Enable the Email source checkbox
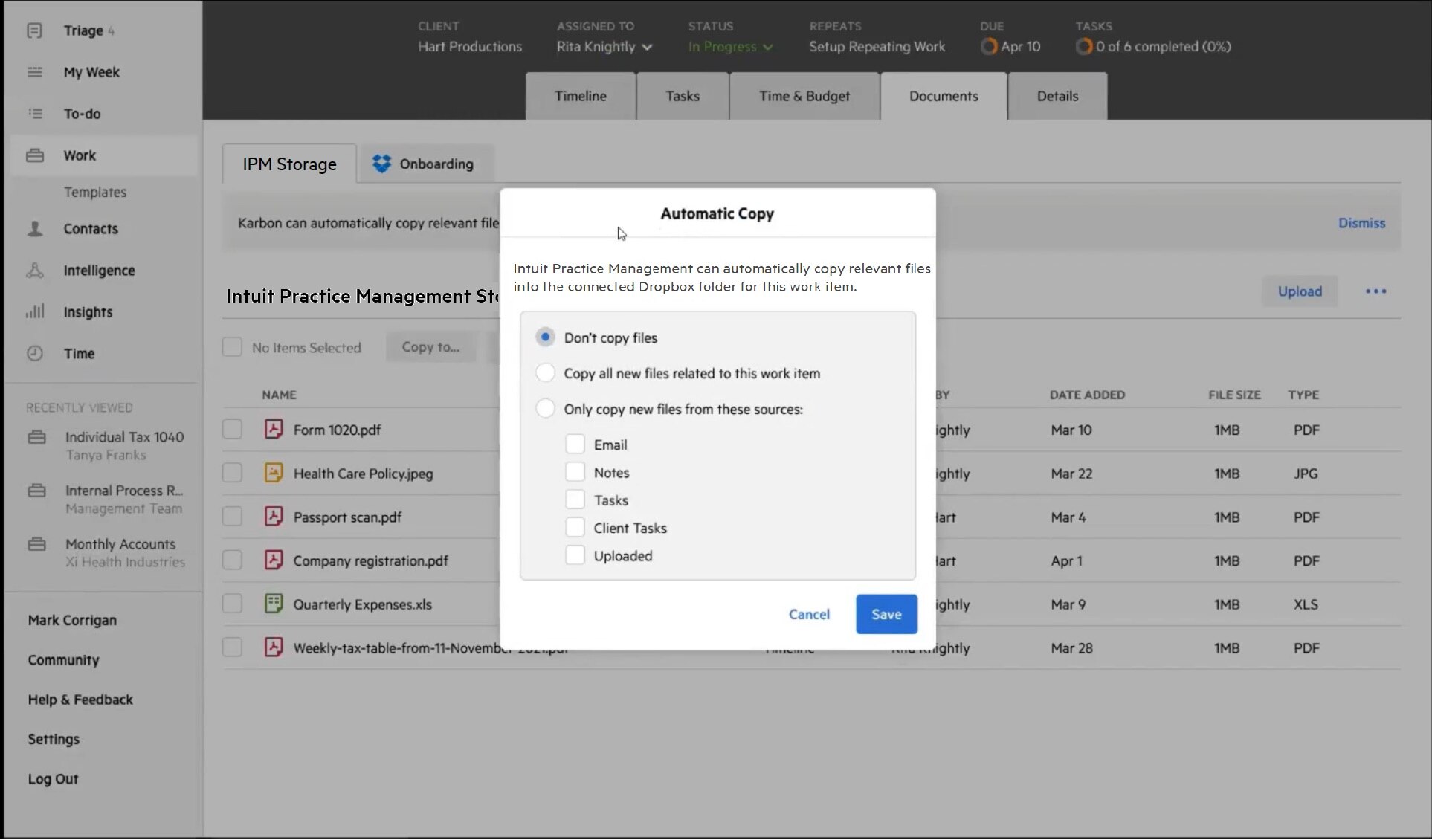Viewport: 1432px width, 840px height. tap(574, 444)
